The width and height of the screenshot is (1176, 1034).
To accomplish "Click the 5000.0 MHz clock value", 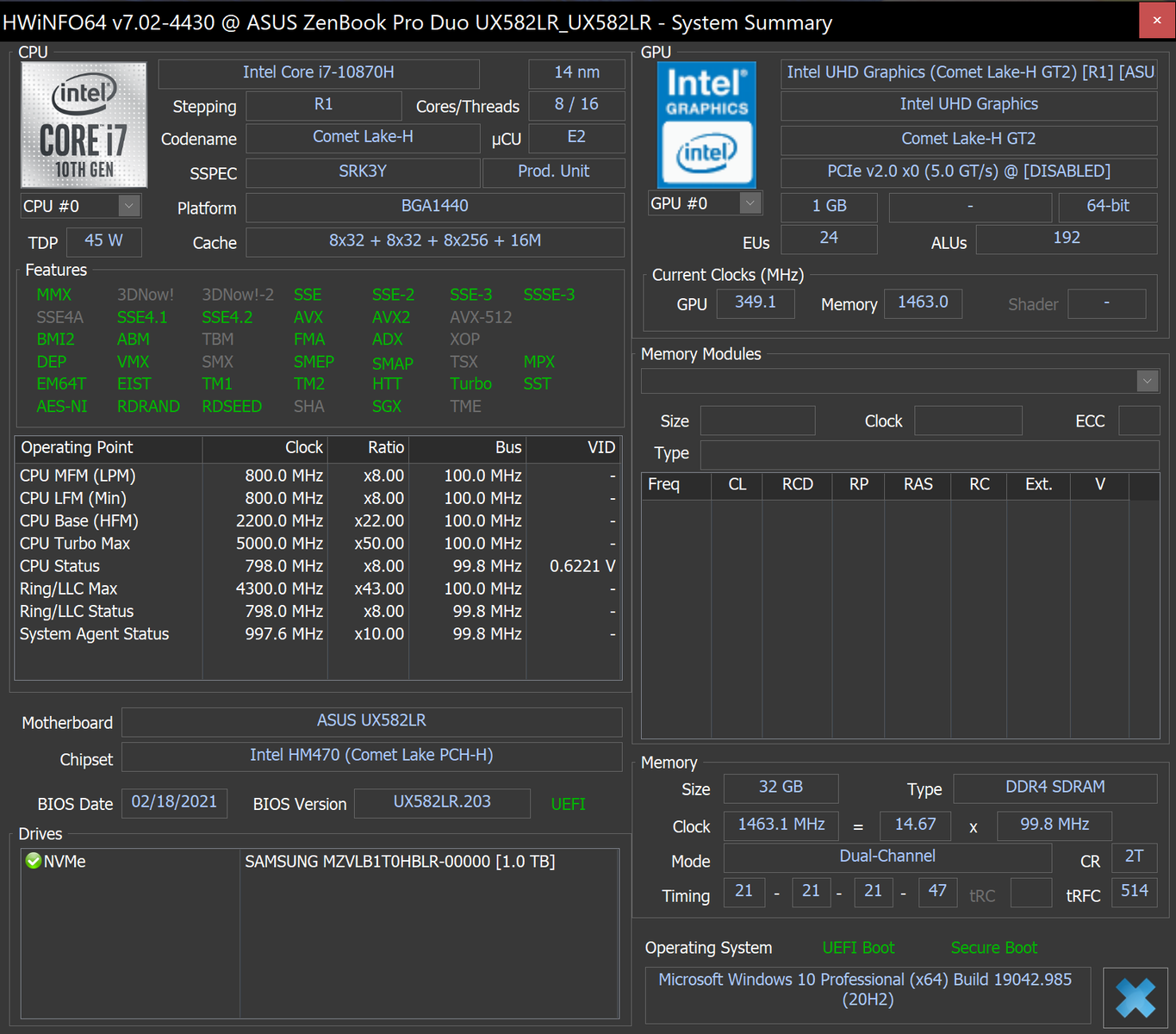I will click(279, 544).
